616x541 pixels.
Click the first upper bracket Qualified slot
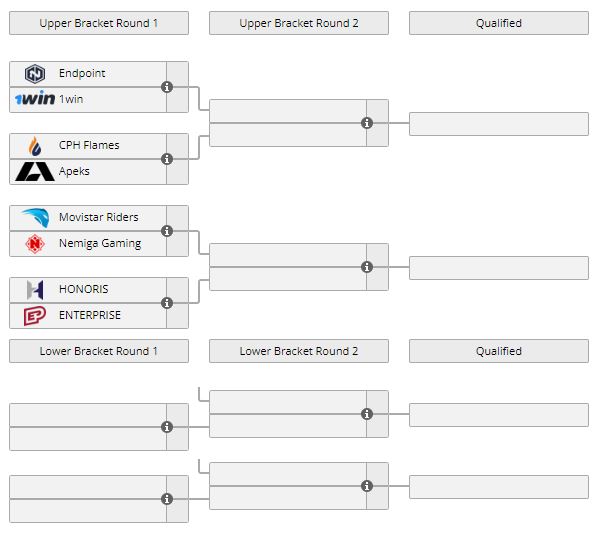click(498, 124)
